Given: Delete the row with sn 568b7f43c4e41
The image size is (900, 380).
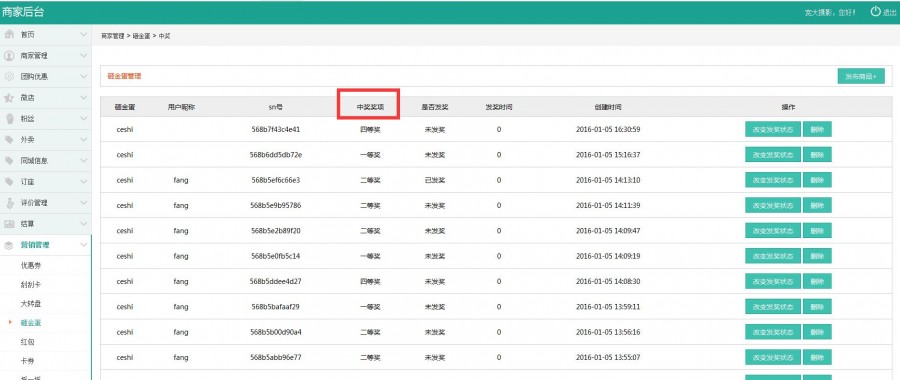Looking at the screenshot, I should (x=817, y=129).
